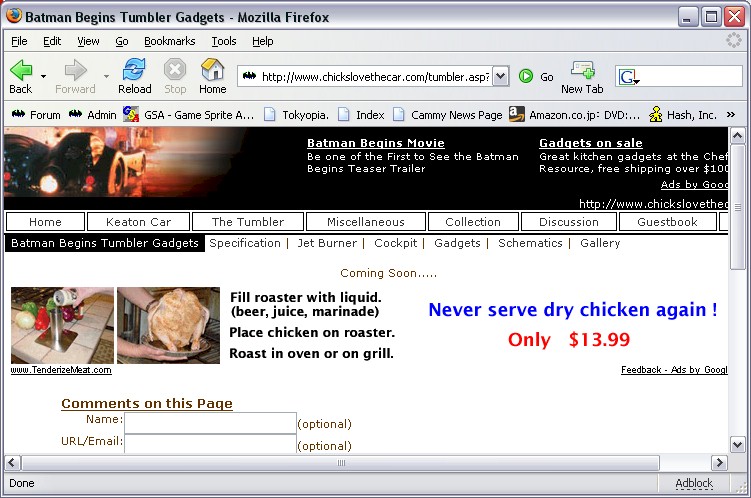Open the Forward history dropdown arrow
Screen dimensions: 751x498
[106, 76]
